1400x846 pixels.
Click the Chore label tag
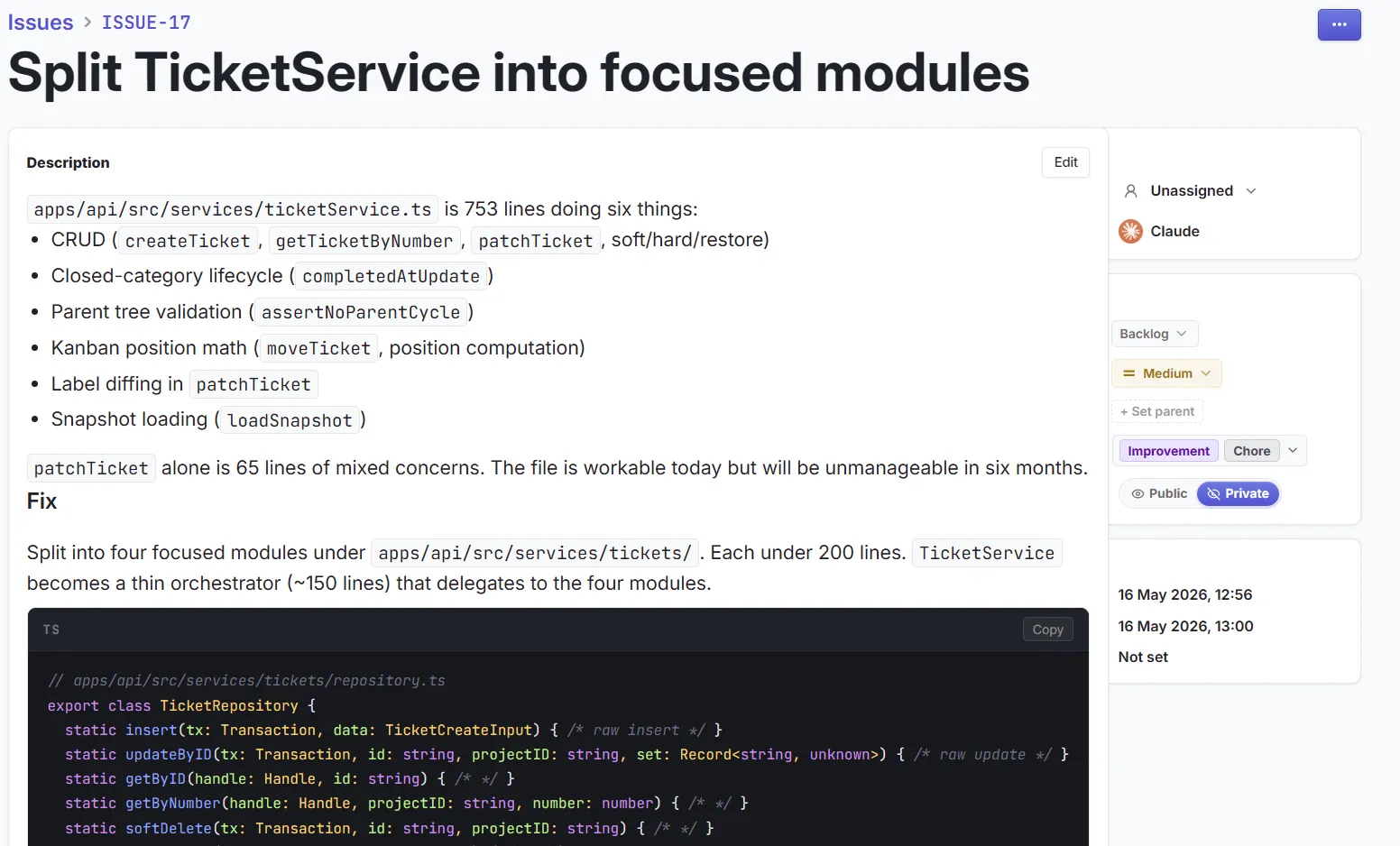(x=1251, y=451)
